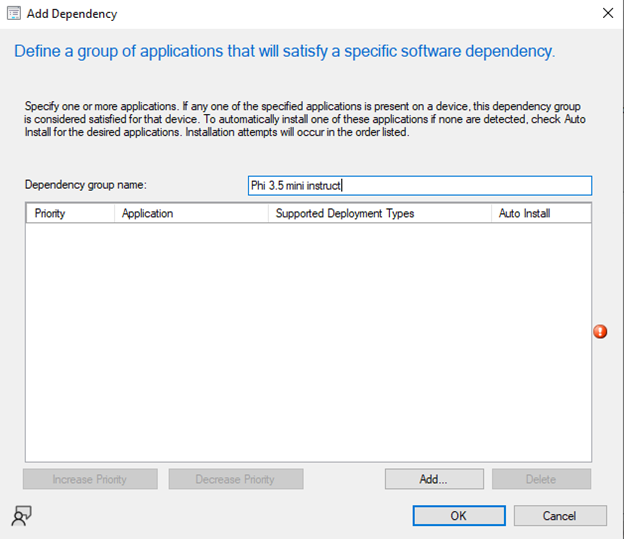
Task: Click inside the empty applications list
Action: [308, 340]
